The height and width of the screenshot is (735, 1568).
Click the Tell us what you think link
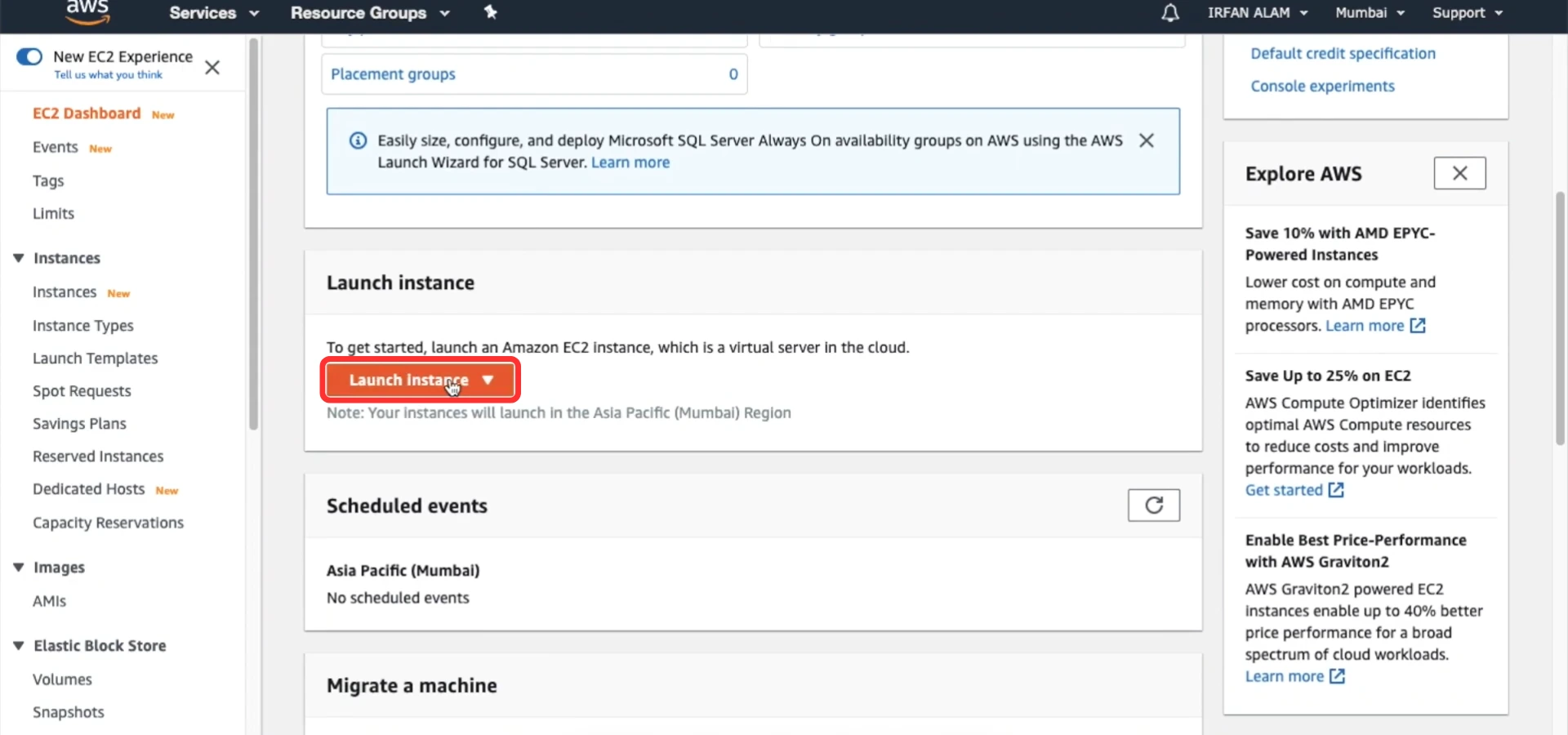tap(108, 75)
